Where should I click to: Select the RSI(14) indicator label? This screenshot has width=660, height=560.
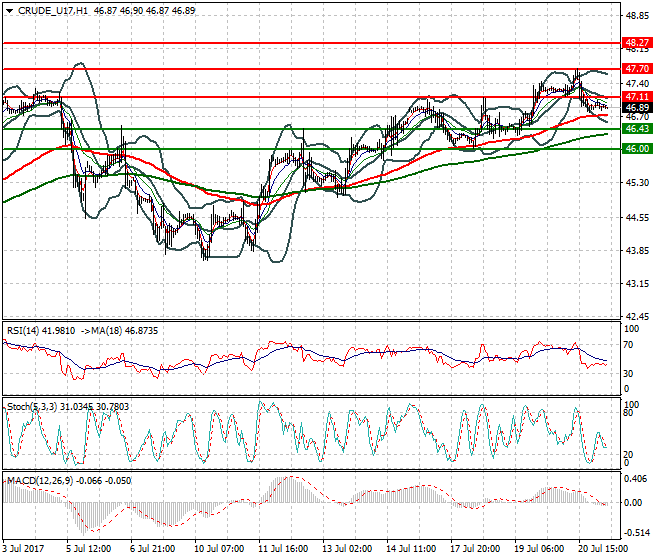tap(23, 331)
